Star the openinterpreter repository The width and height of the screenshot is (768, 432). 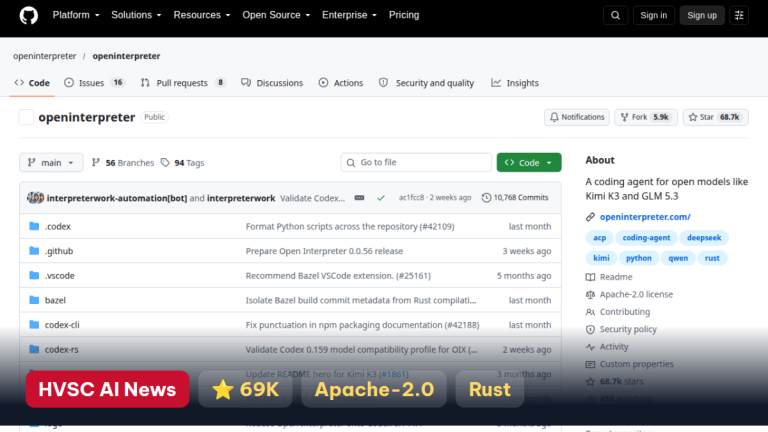click(x=716, y=117)
